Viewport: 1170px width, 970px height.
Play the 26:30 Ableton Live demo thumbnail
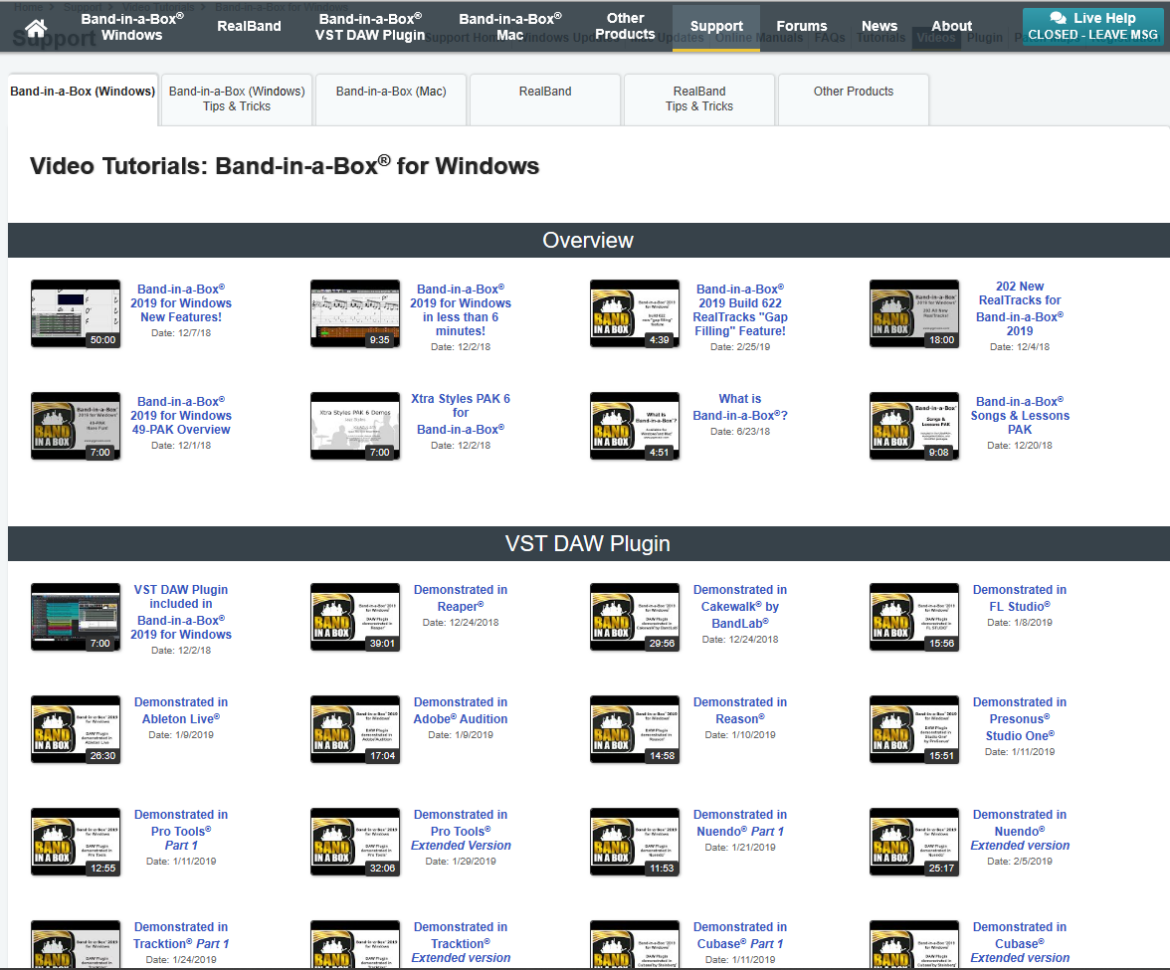click(75, 730)
